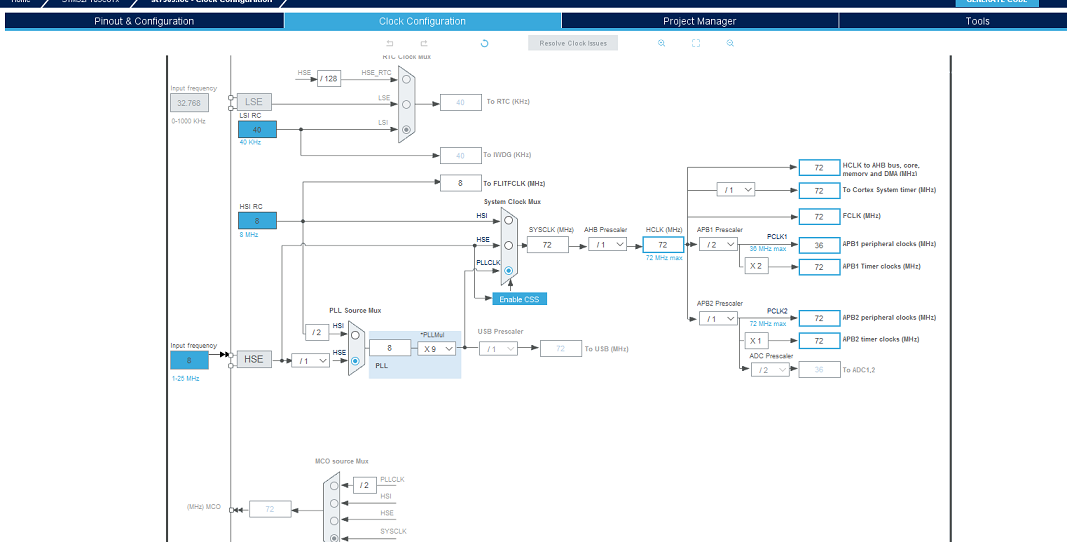This screenshot has height=542, width=1067.
Task: Click the To ADC1,2 36 value field
Action: [x=819, y=370]
